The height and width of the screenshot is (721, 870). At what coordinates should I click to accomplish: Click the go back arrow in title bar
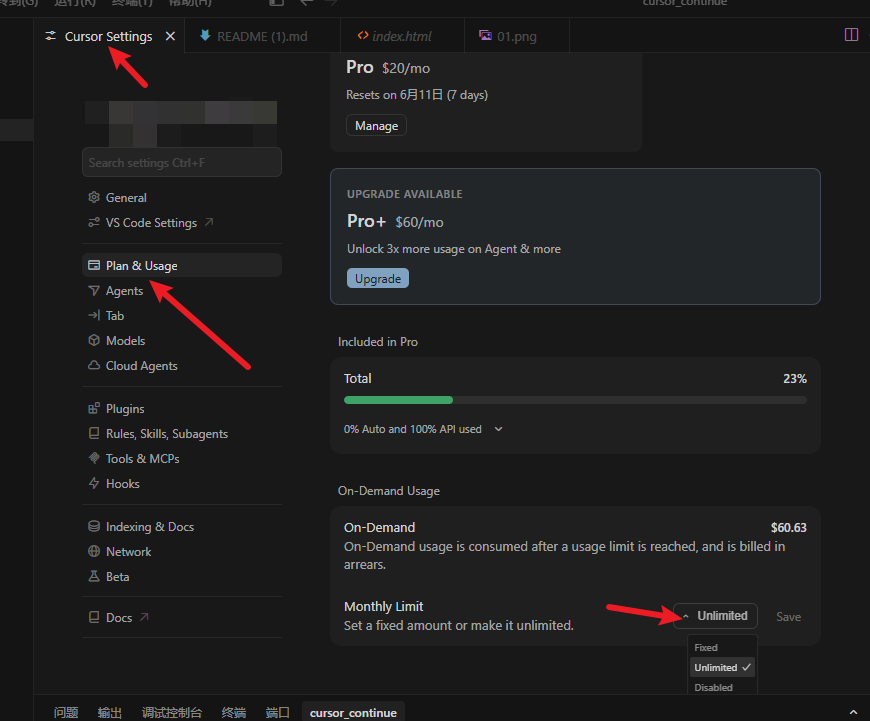point(306,3)
